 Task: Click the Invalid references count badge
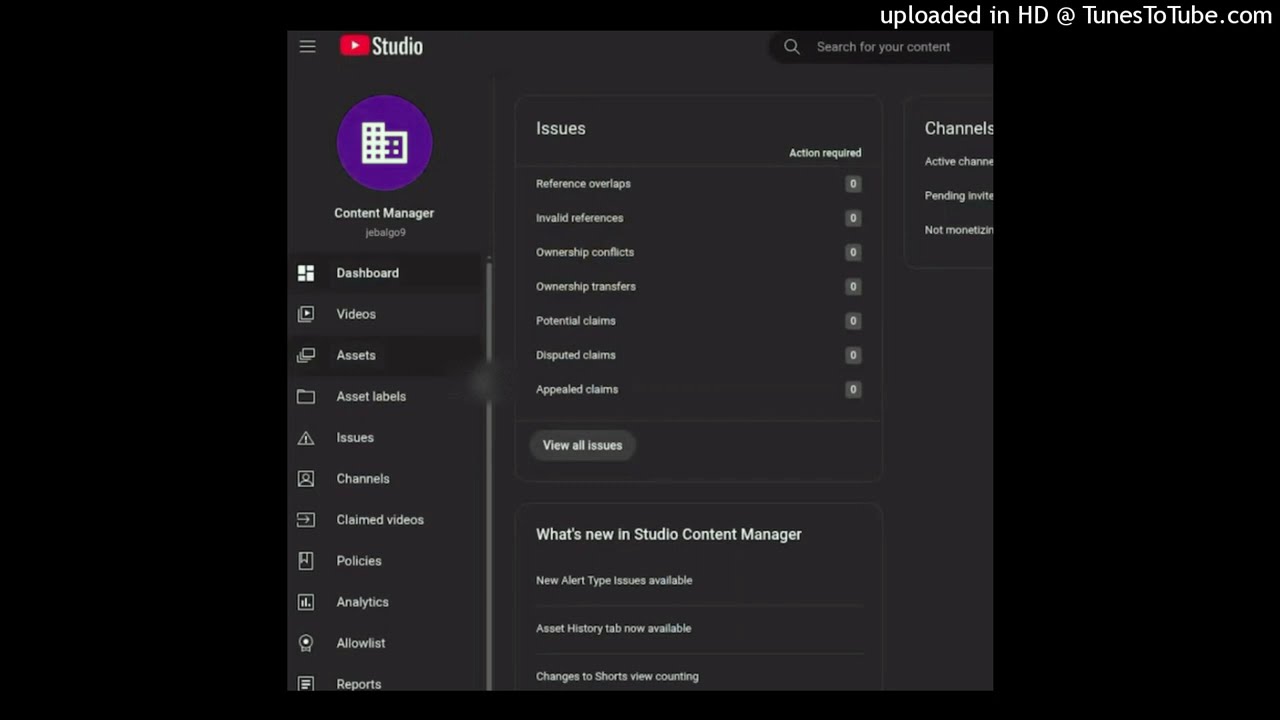[853, 218]
